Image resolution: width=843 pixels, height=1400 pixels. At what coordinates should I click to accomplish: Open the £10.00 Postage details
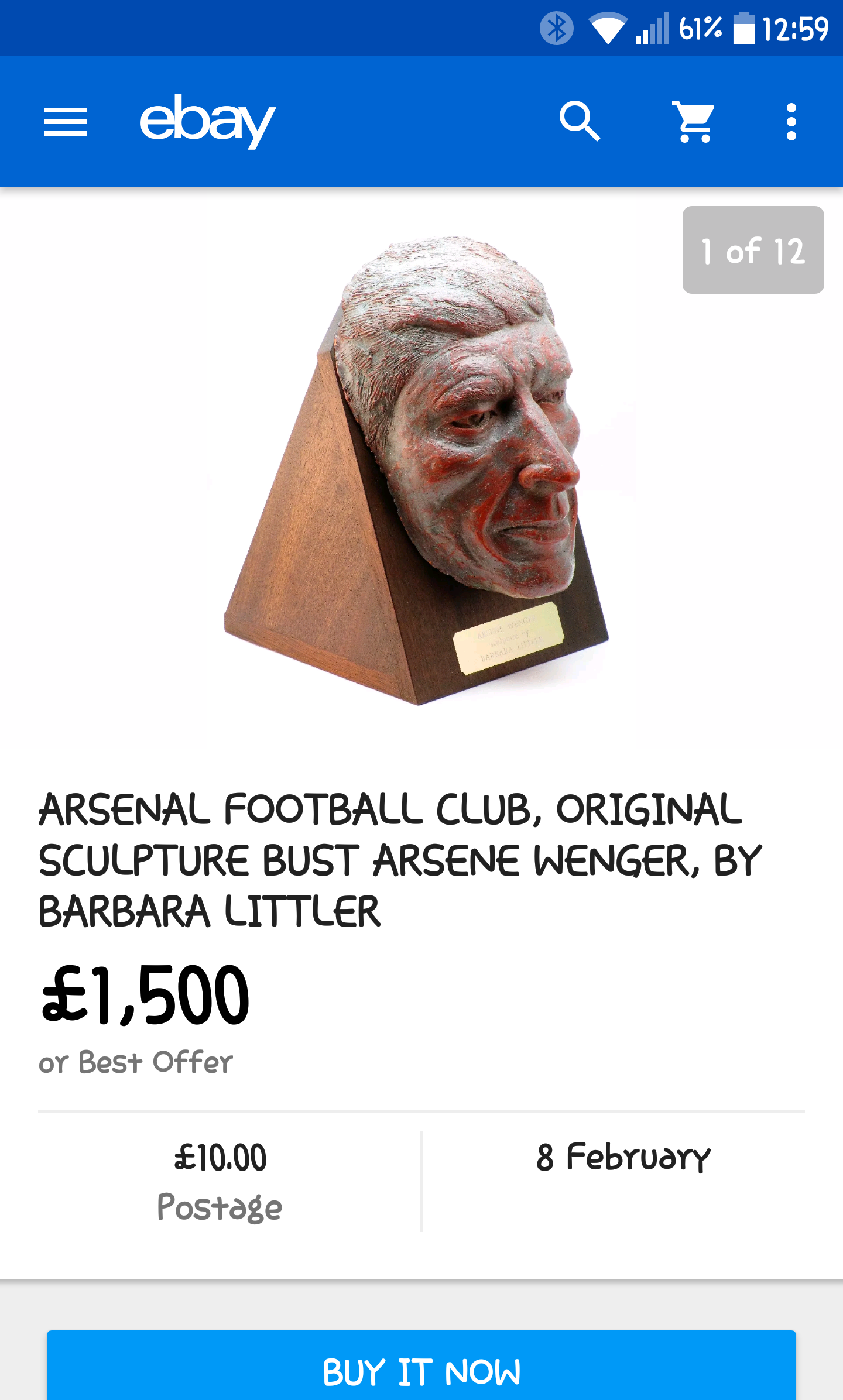220,1182
